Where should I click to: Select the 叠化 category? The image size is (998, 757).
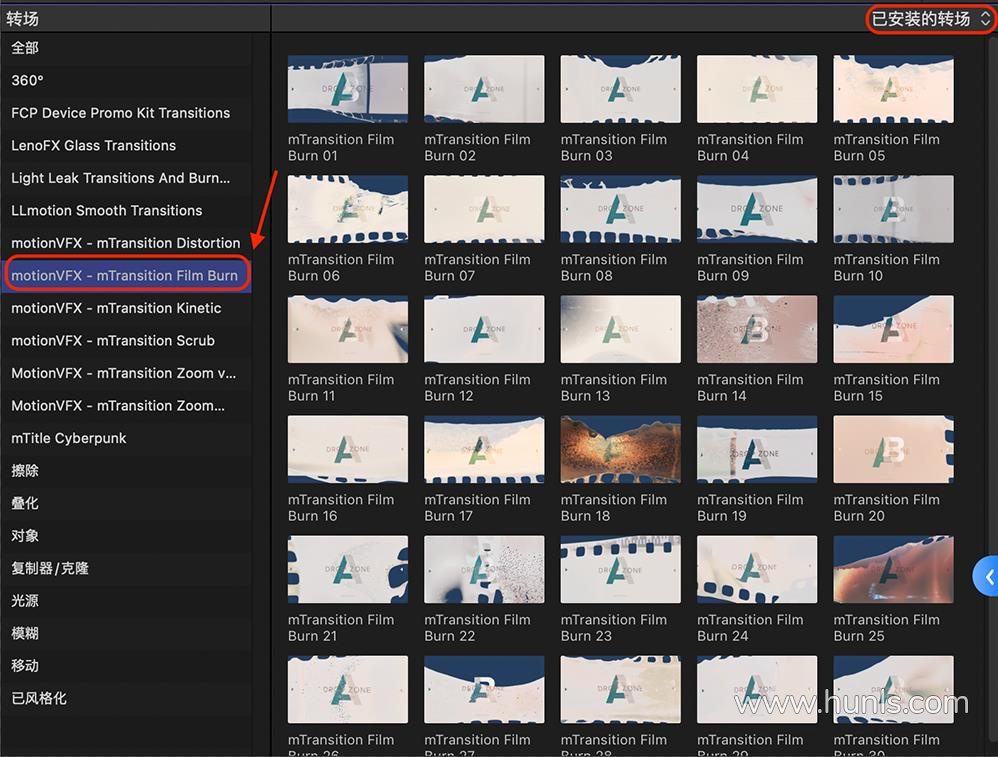[126, 503]
